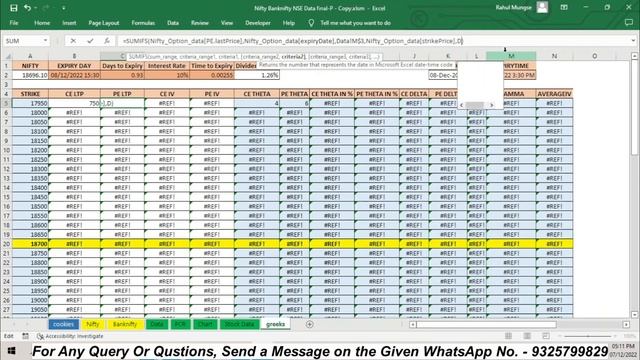Open the View ribbon tab
Screen dimensions: 640x360
tap(227, 23)
